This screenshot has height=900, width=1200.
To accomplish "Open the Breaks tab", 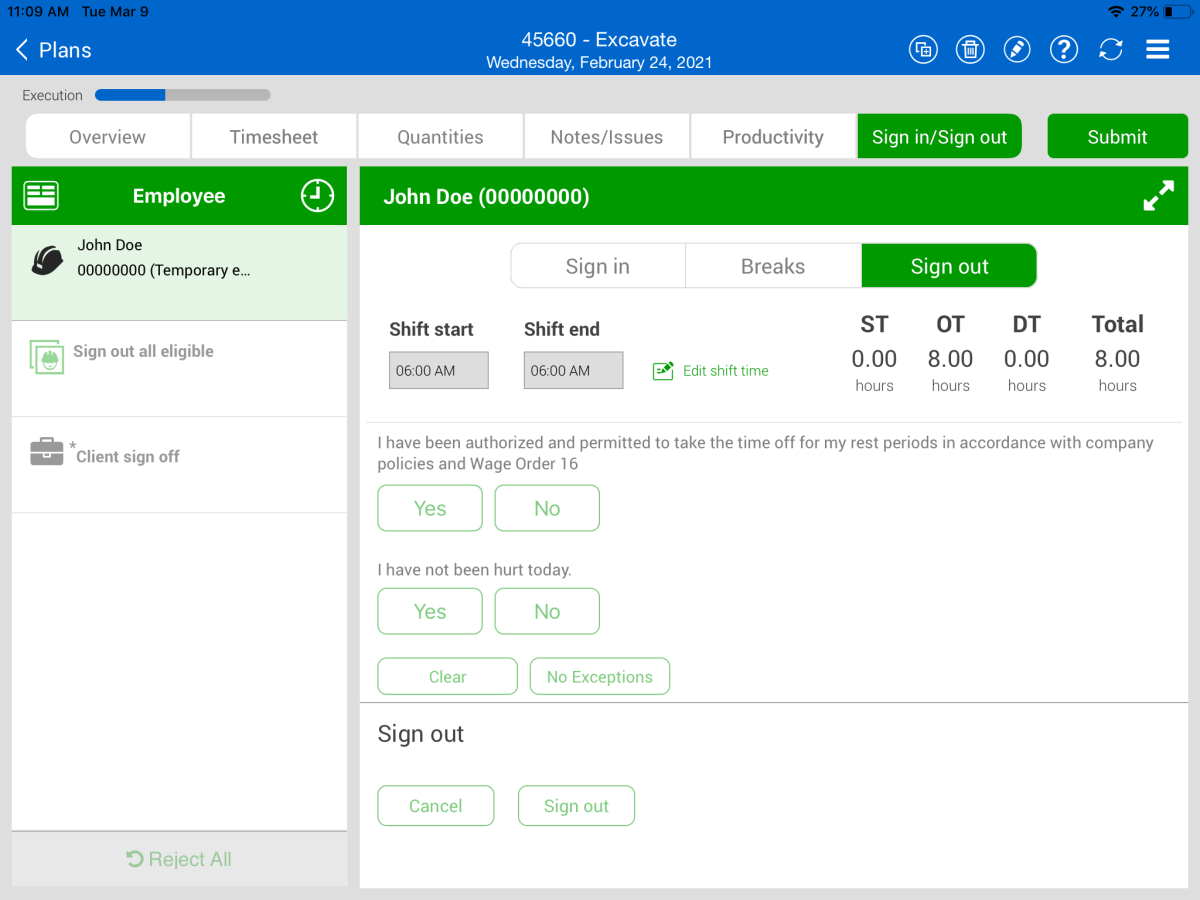I will [x=773, y=266].
